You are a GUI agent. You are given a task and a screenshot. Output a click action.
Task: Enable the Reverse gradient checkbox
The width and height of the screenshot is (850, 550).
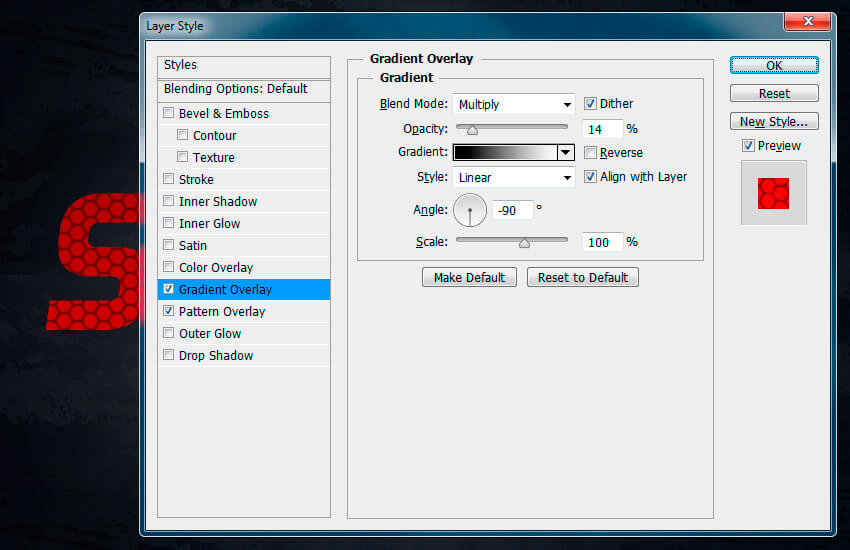point(591,153)
